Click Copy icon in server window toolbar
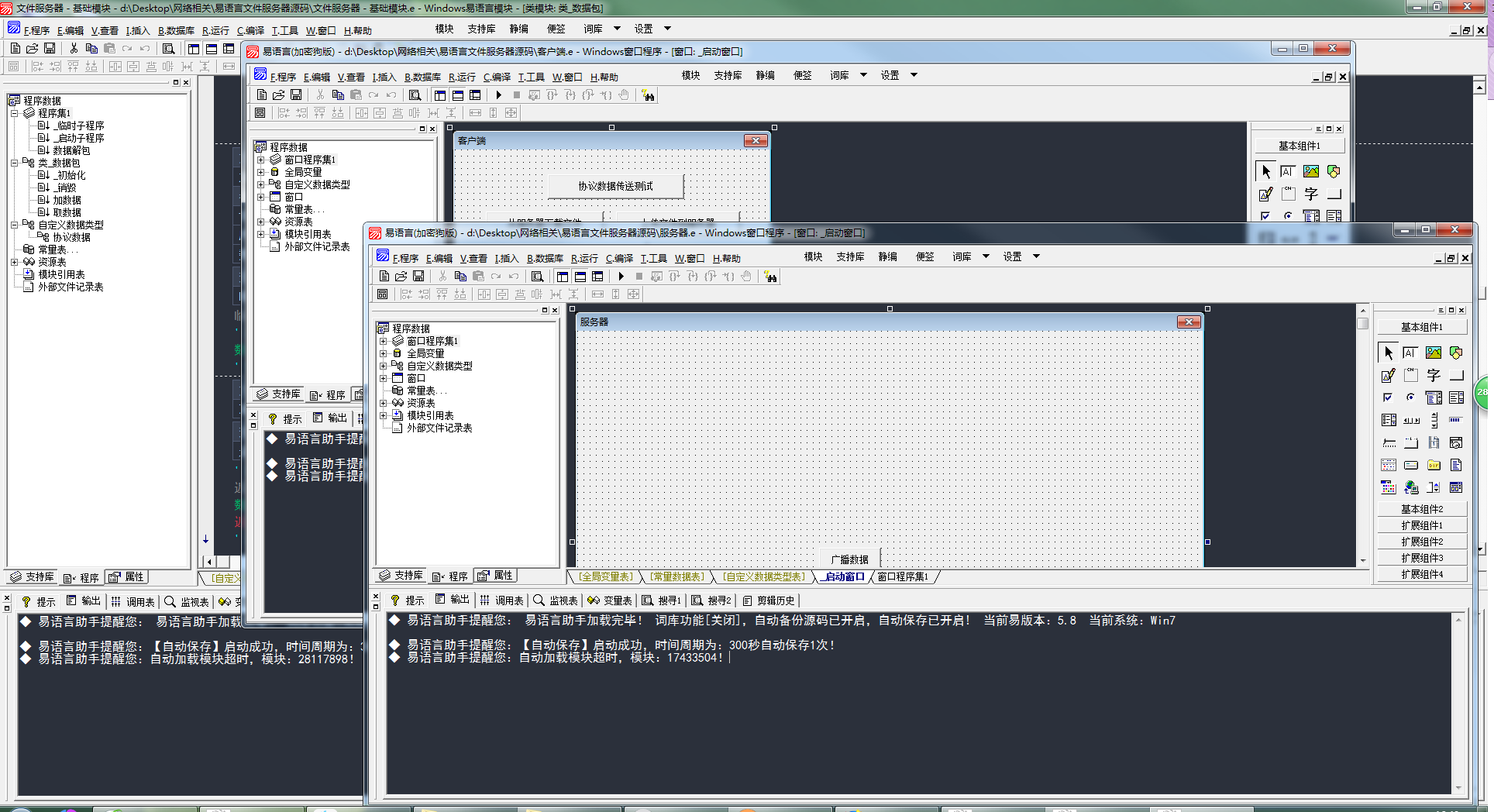This screenshot has width=1494, height=812. pyautogui.click(x=460, y=276)
